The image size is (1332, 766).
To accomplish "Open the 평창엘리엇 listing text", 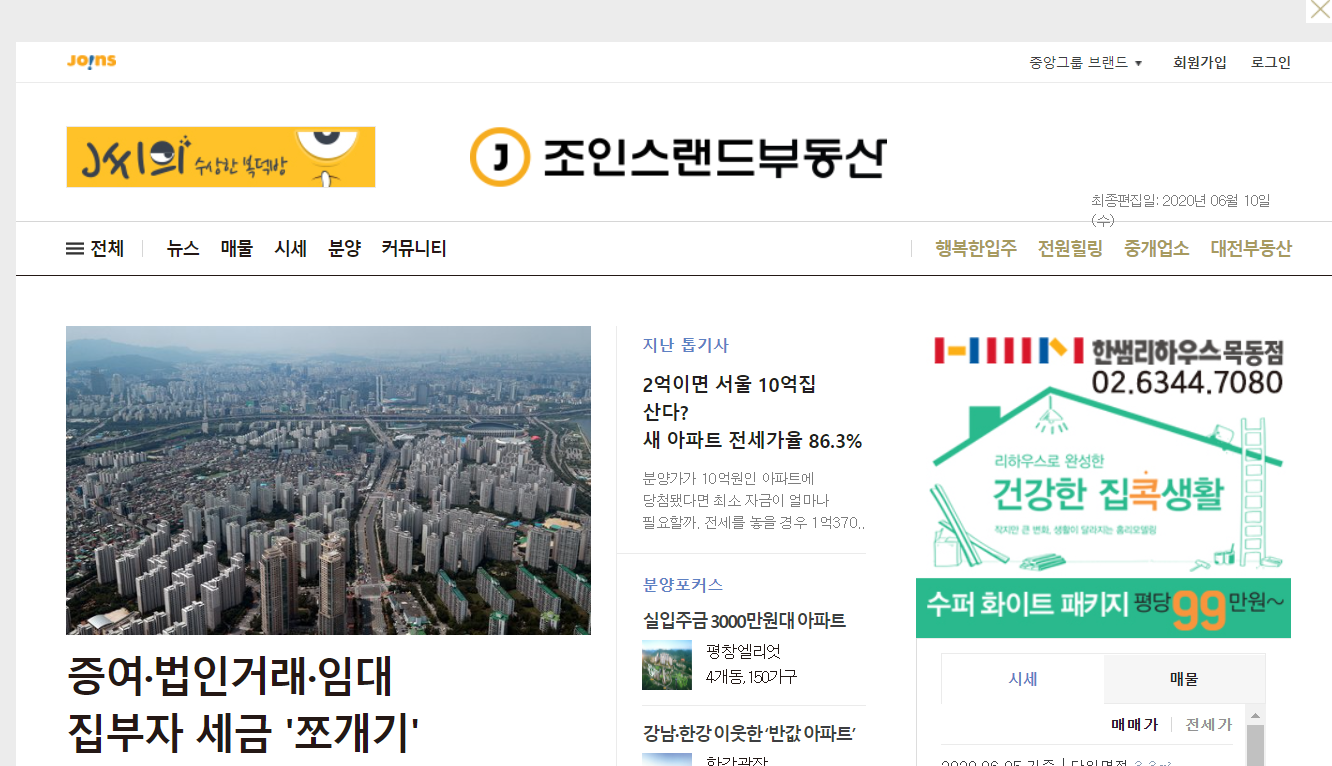I will click(751, 665).
